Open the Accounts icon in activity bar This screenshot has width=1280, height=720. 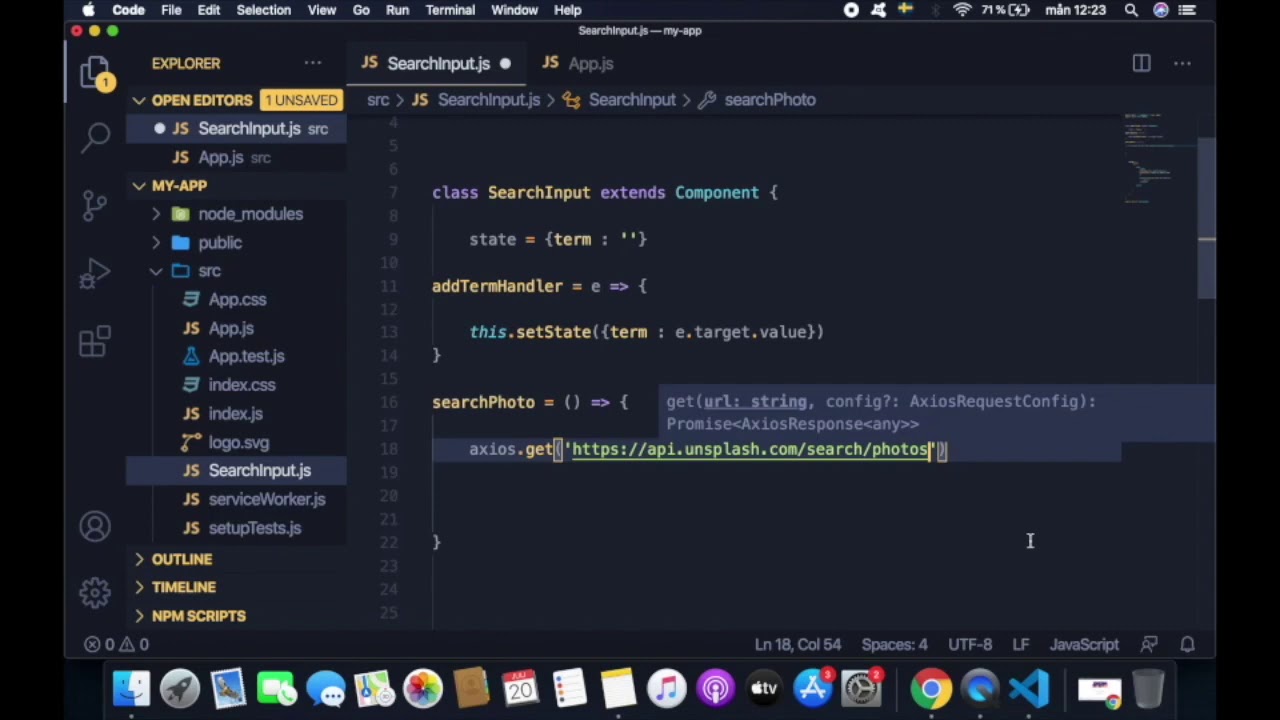tap(95, 527)
